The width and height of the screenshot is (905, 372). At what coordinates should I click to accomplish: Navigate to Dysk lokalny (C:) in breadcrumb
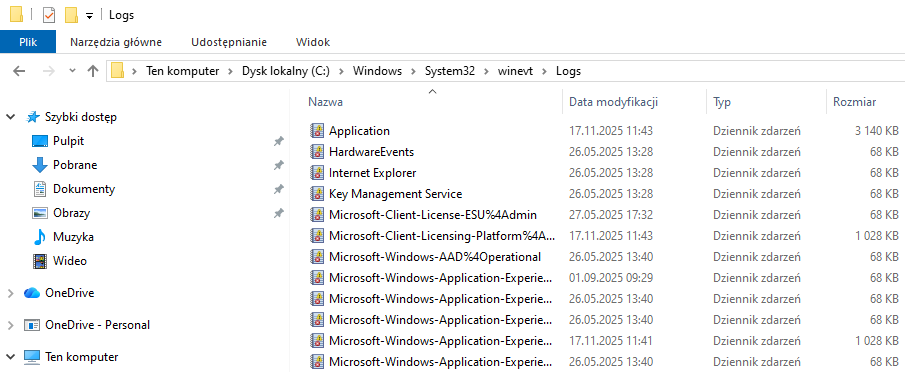[x=286, y=72]
